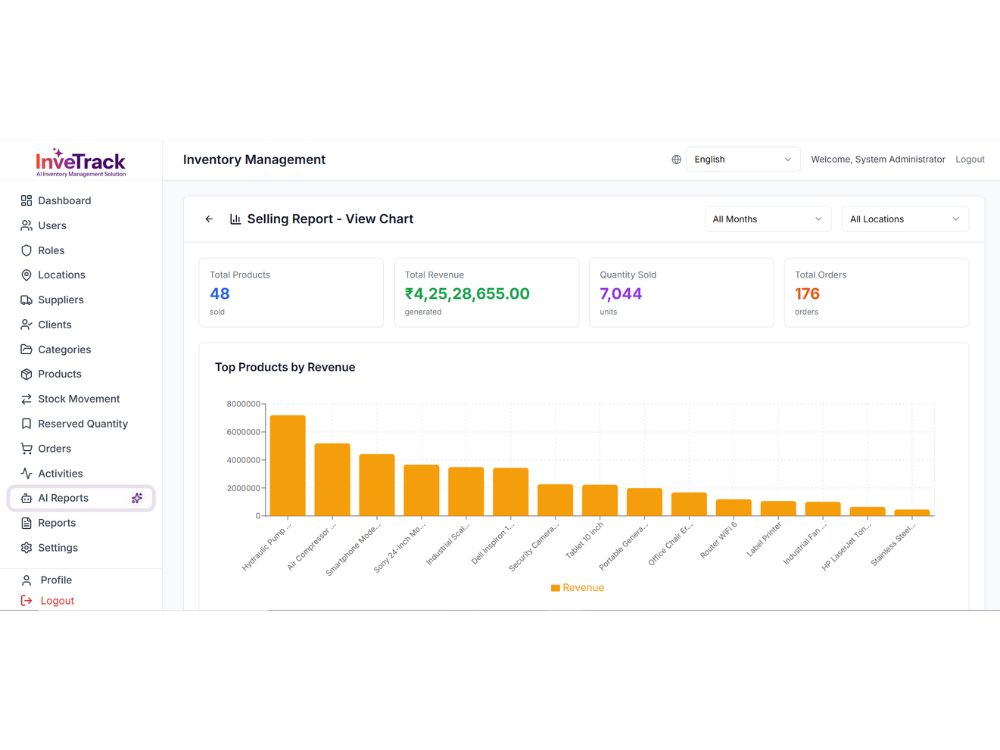Click the back arrow beside Selling Report
The height and width of the screenshot is (750, 1000).
209,219
